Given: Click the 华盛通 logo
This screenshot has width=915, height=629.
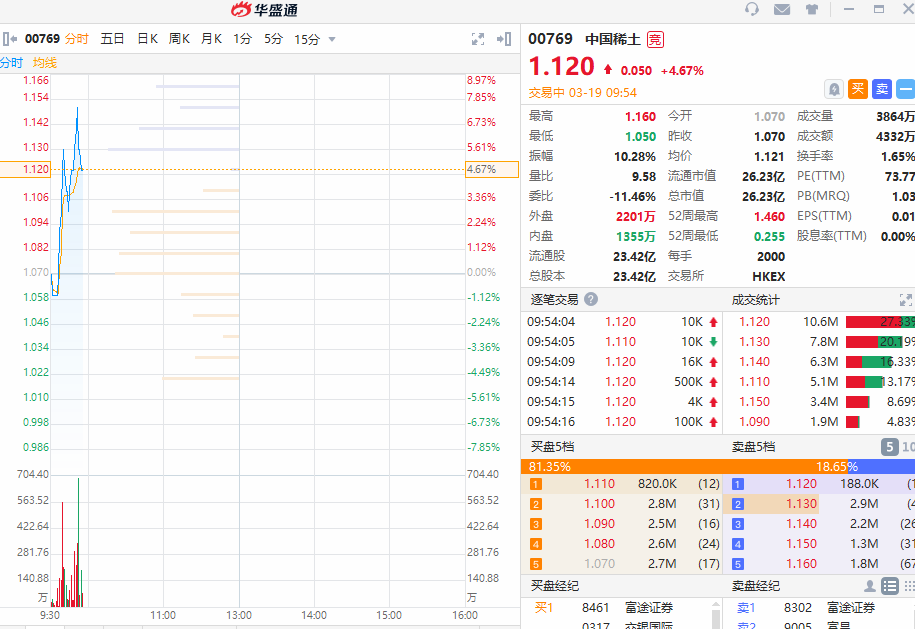Looking at the screenshot, I should [264, 10].
